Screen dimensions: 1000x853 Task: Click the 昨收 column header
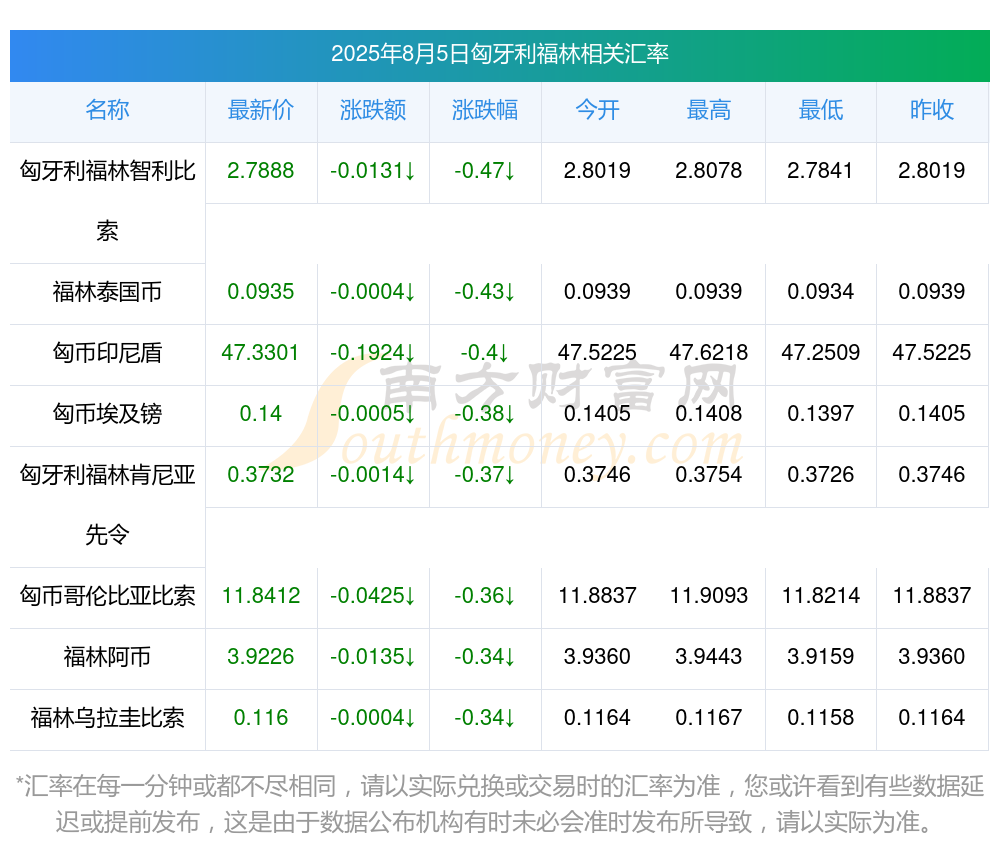pyautogui.click(x=932, y=110)
